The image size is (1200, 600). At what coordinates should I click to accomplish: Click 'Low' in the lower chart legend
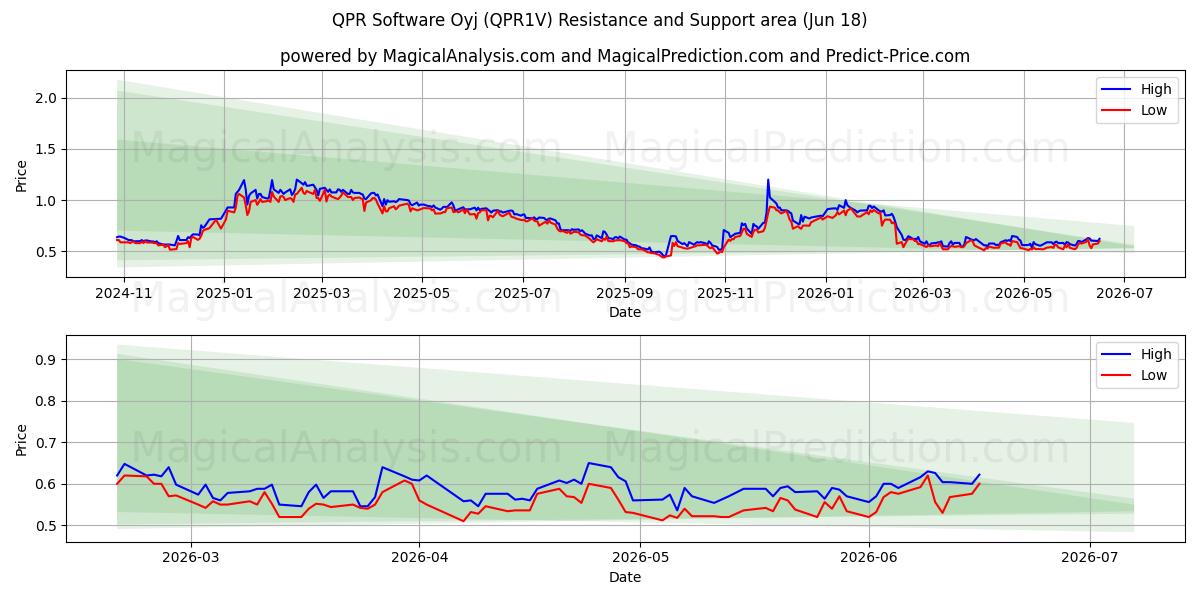click(1154, 375)
